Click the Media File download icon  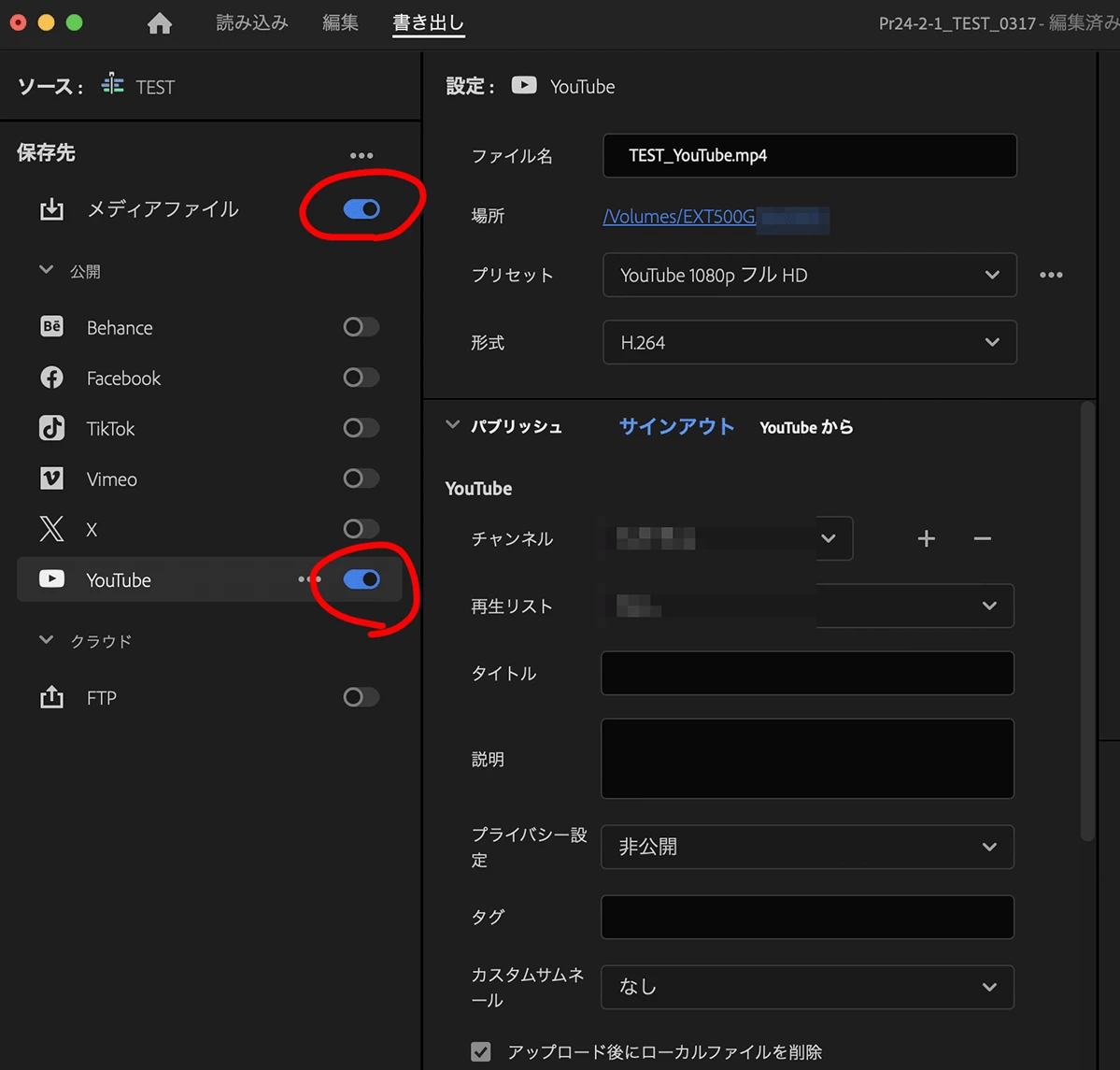(51, 209)
